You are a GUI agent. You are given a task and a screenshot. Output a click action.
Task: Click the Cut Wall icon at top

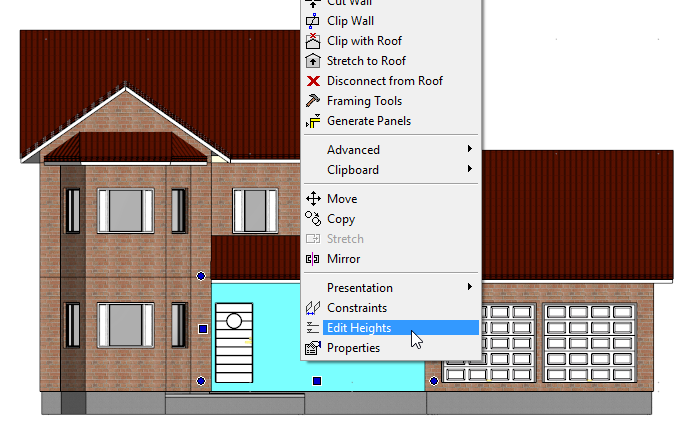tap(313, 3)
